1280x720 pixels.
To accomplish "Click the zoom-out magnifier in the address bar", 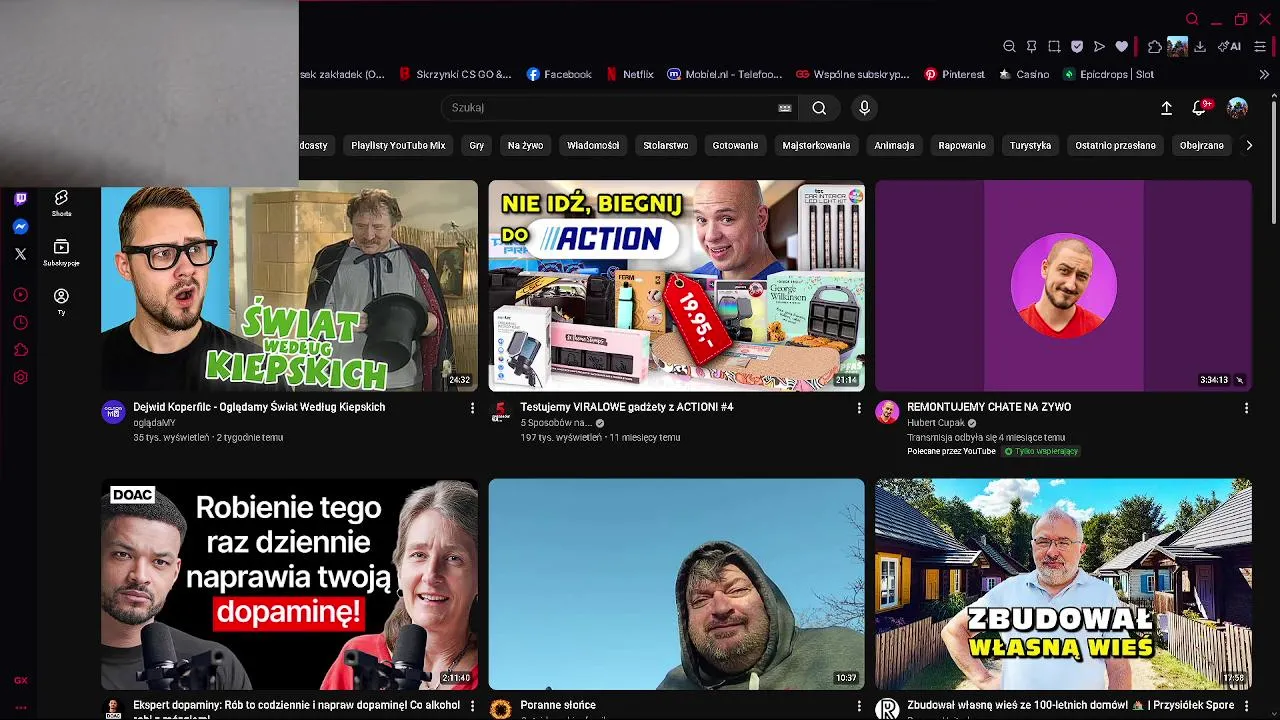I will 1009,46.
